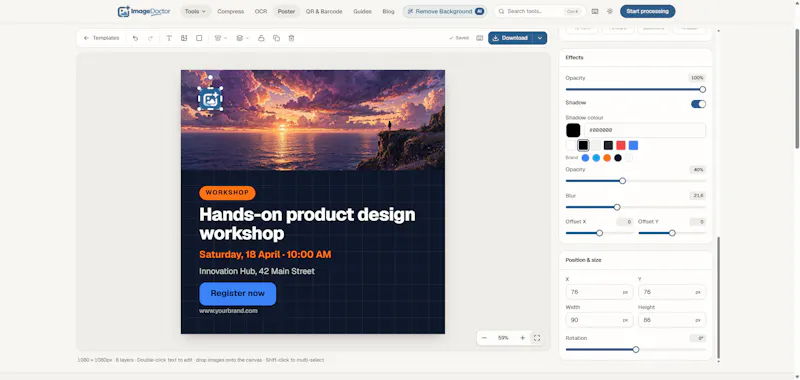Click the Offset Y slider handle
Screen dimensions: 800x380
(x=672, y=233)
